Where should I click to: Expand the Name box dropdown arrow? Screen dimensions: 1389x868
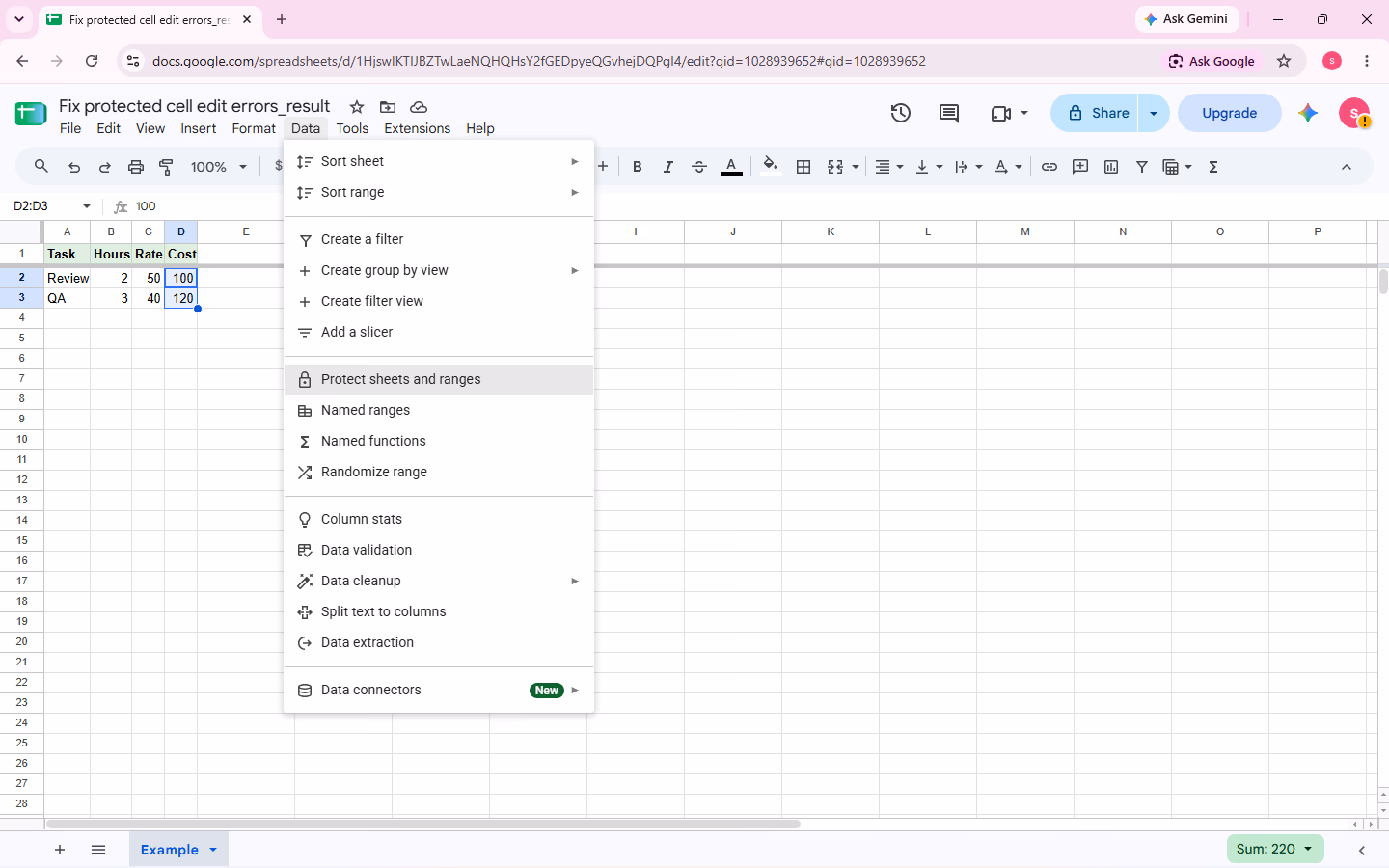(87, 206)
